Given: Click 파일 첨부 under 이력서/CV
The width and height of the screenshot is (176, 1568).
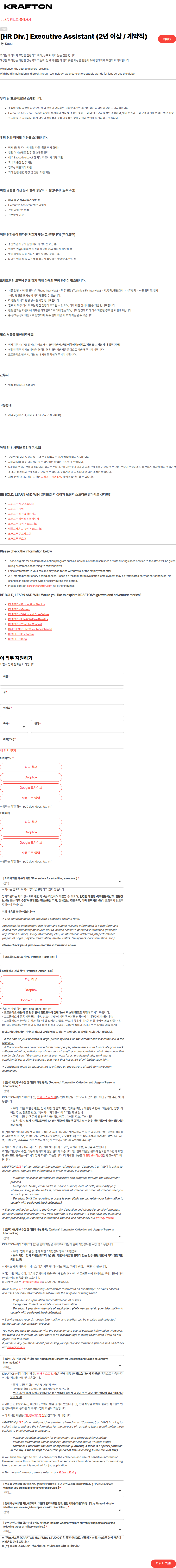Looking at the screenshot, I should [x=31, y=767].
